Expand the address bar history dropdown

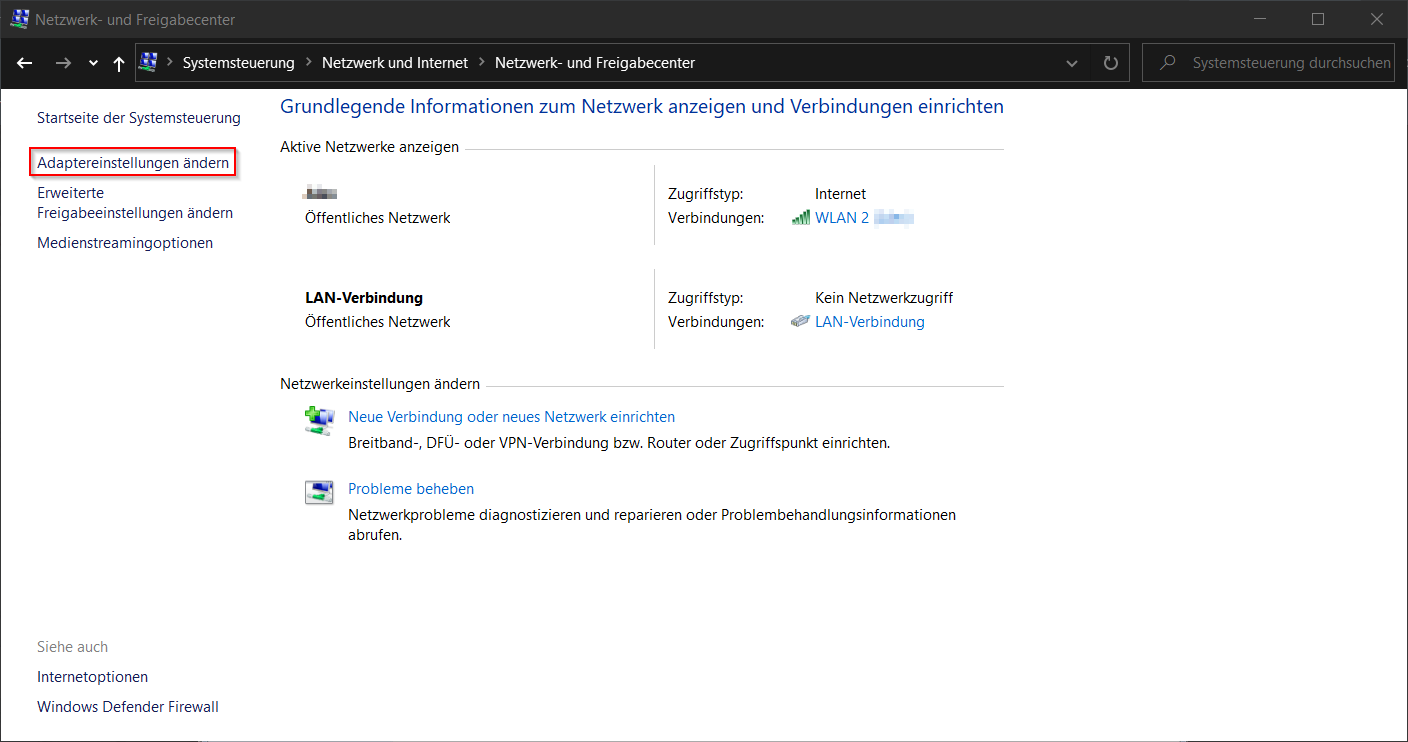(1072, 63)
